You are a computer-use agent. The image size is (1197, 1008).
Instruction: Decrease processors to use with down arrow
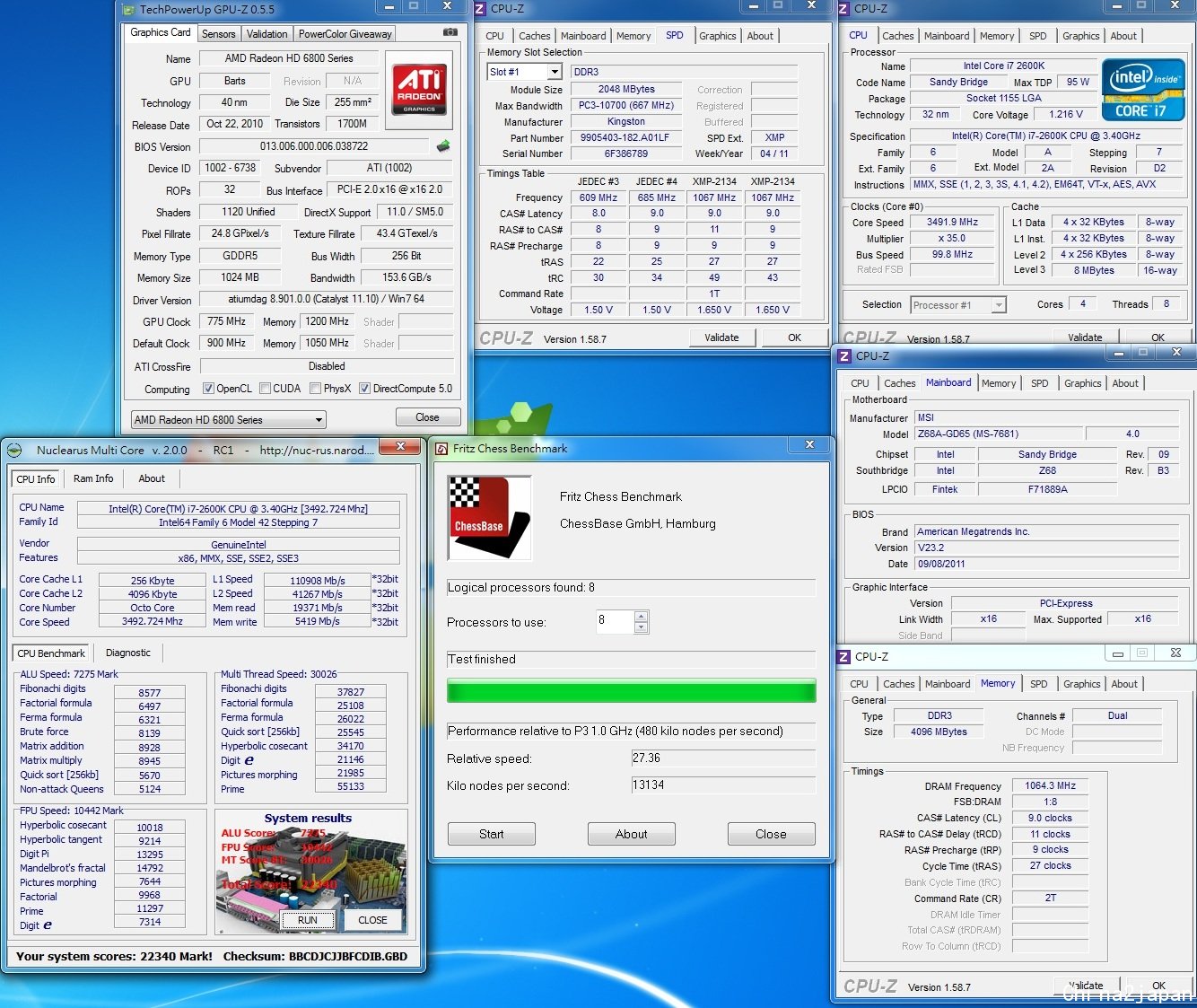tap(641, 627)
